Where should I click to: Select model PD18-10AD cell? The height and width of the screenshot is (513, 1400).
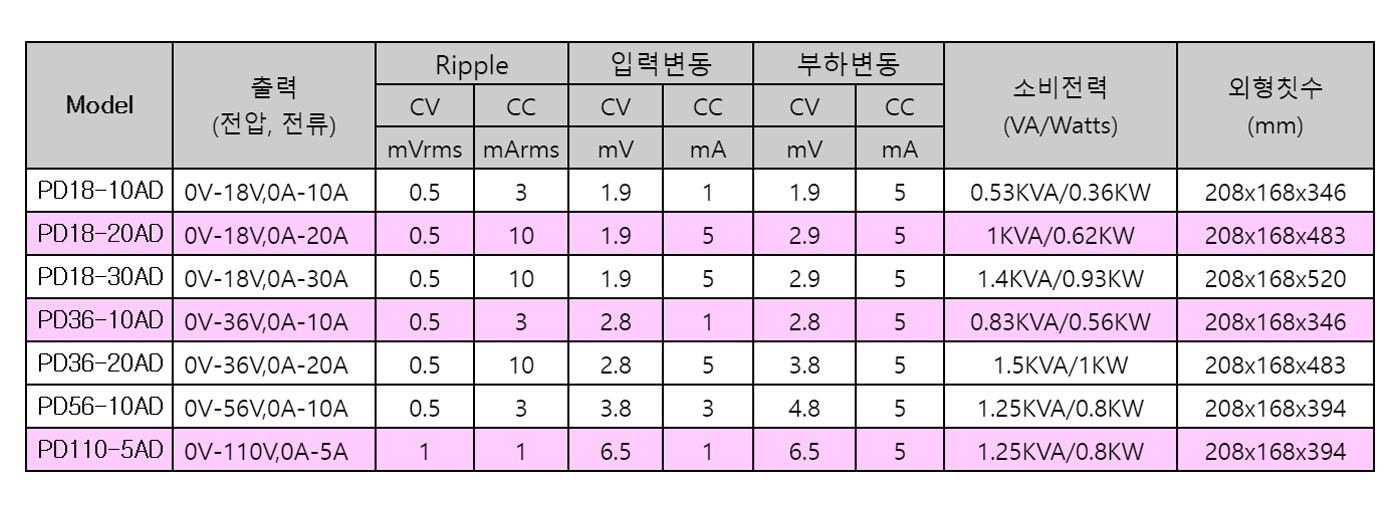100,191
